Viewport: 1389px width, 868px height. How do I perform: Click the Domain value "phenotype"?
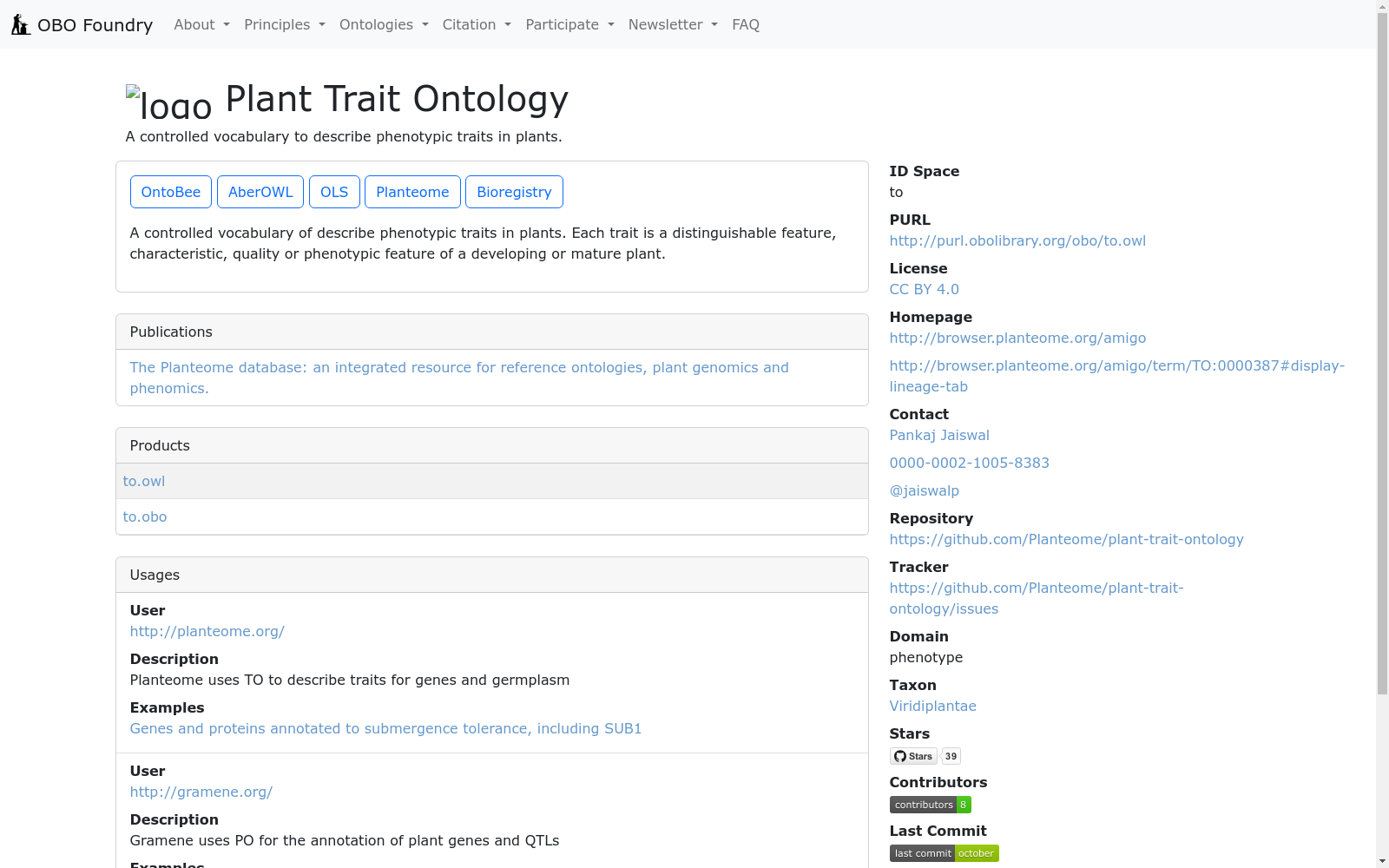[926, 657]
